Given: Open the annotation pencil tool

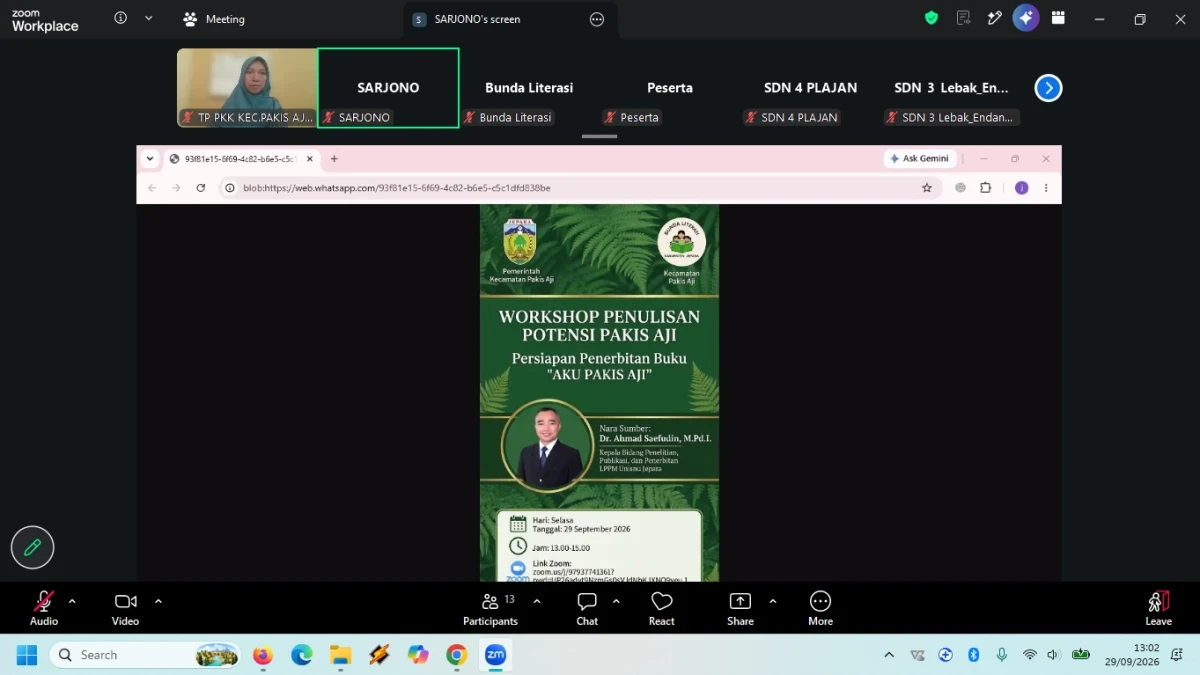Looking at the screenshot, I should pyautogui.click(x=32, y=547).
